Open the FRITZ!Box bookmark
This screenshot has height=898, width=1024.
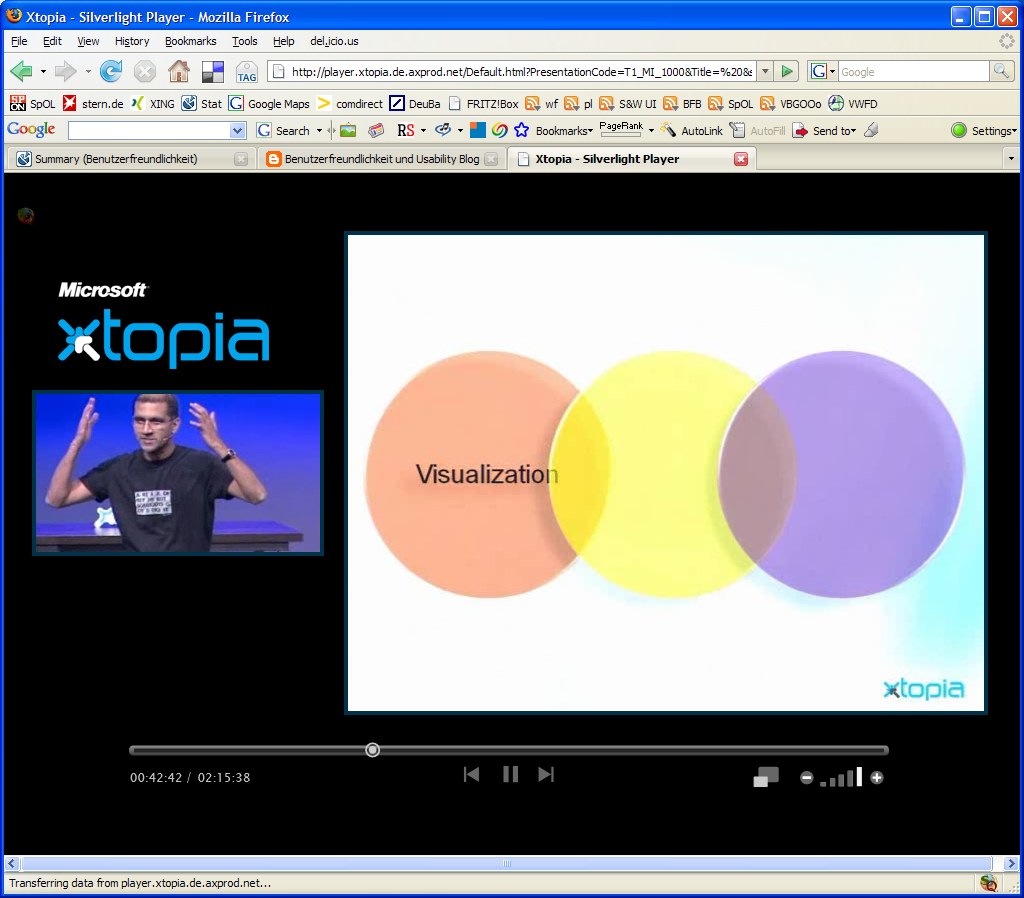pyautogui.click(x=483, y=103)
